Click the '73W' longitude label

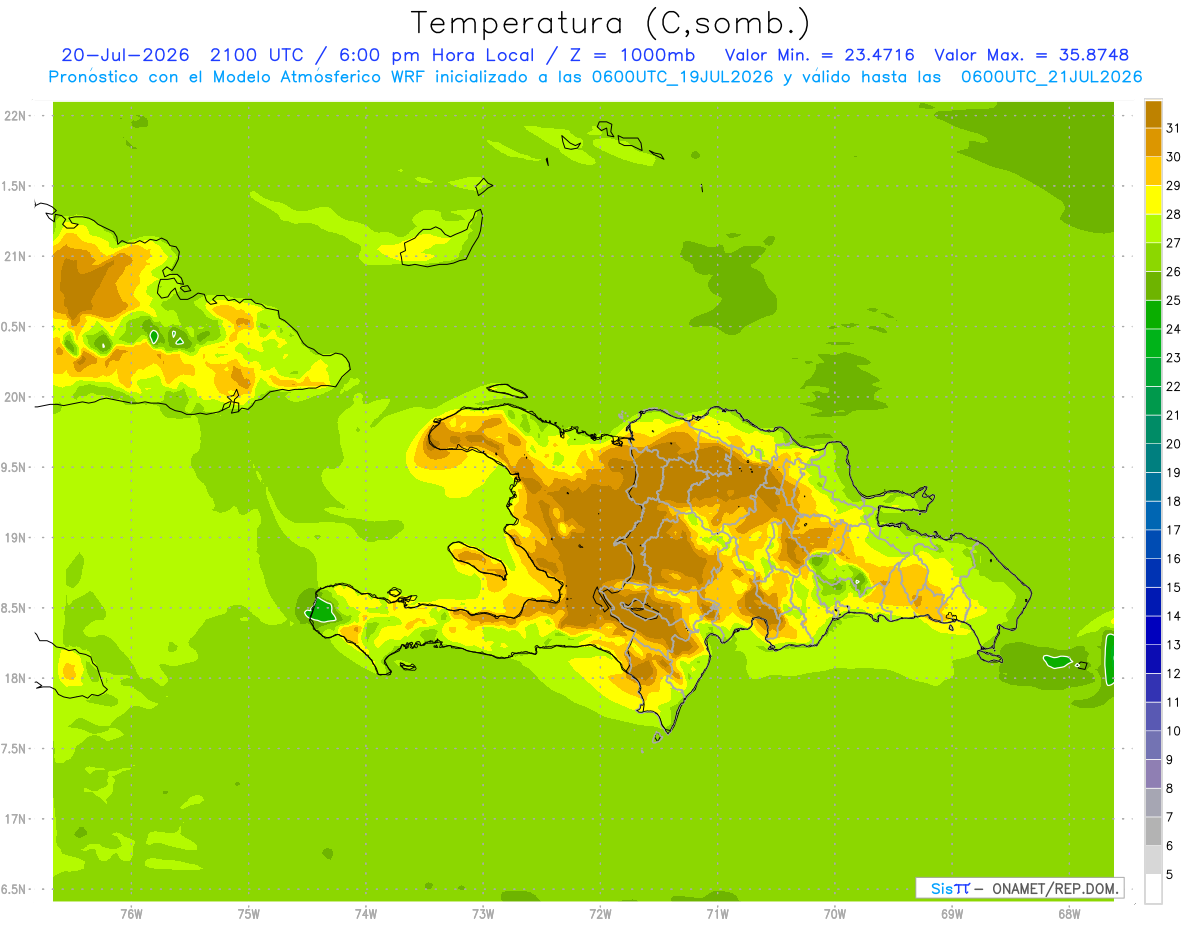482,913
